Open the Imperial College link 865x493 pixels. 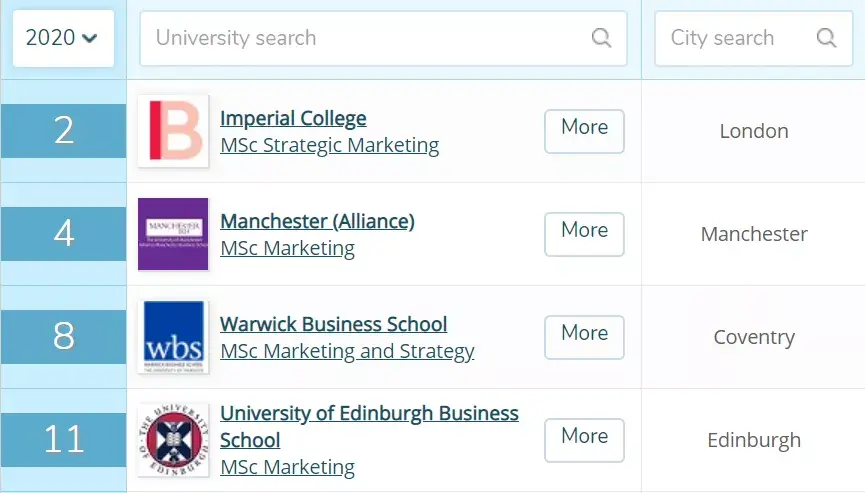click(293, 118)
